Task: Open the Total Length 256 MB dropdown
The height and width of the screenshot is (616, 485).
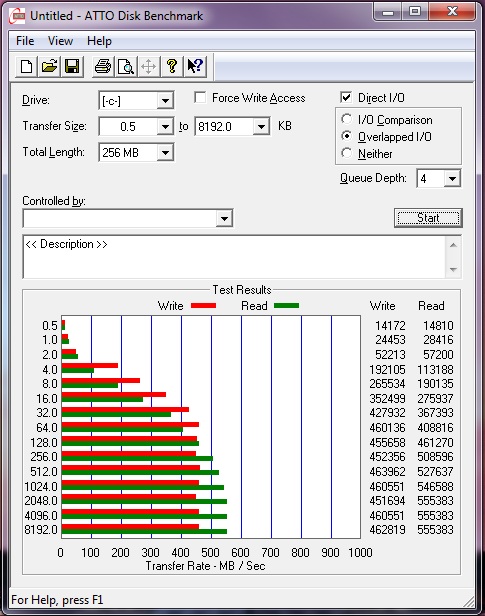Action: pos(136,152)
